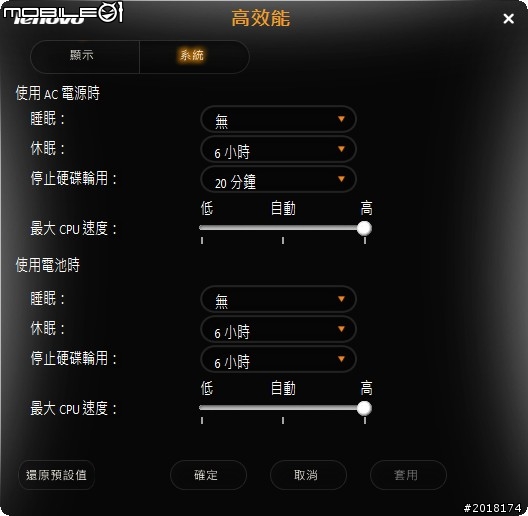Click the 還原預設值 restore defaults button
Screen dimensions: 528x516
tap(56, 475)
